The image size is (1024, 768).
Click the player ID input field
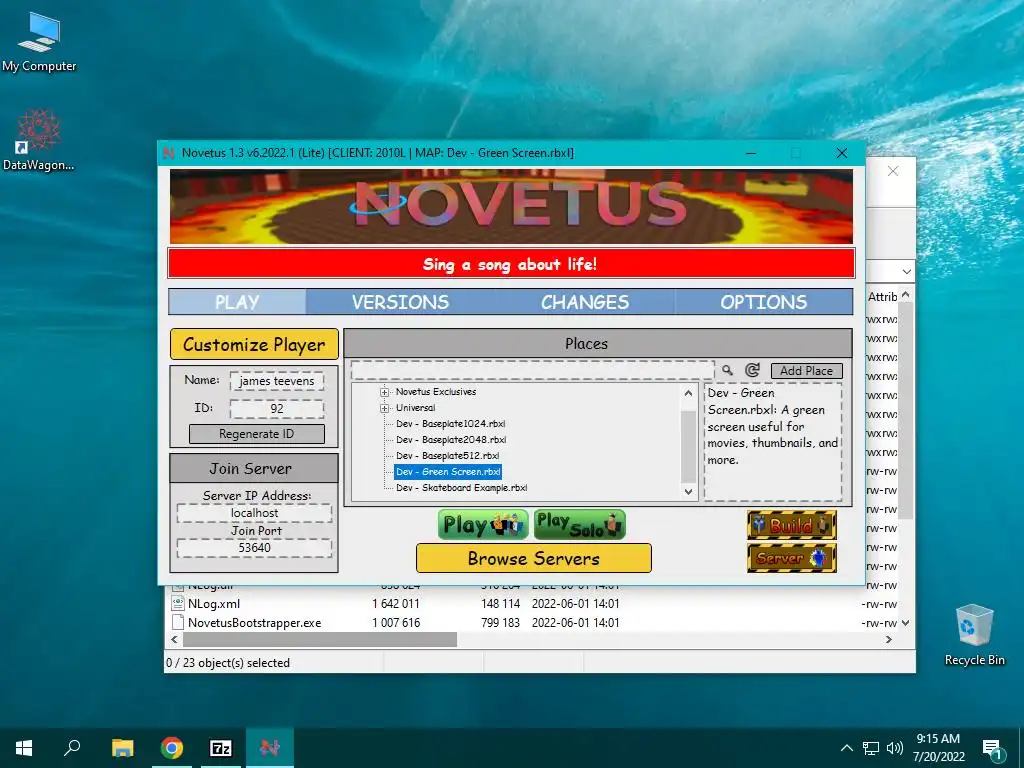tap(277, 408)
